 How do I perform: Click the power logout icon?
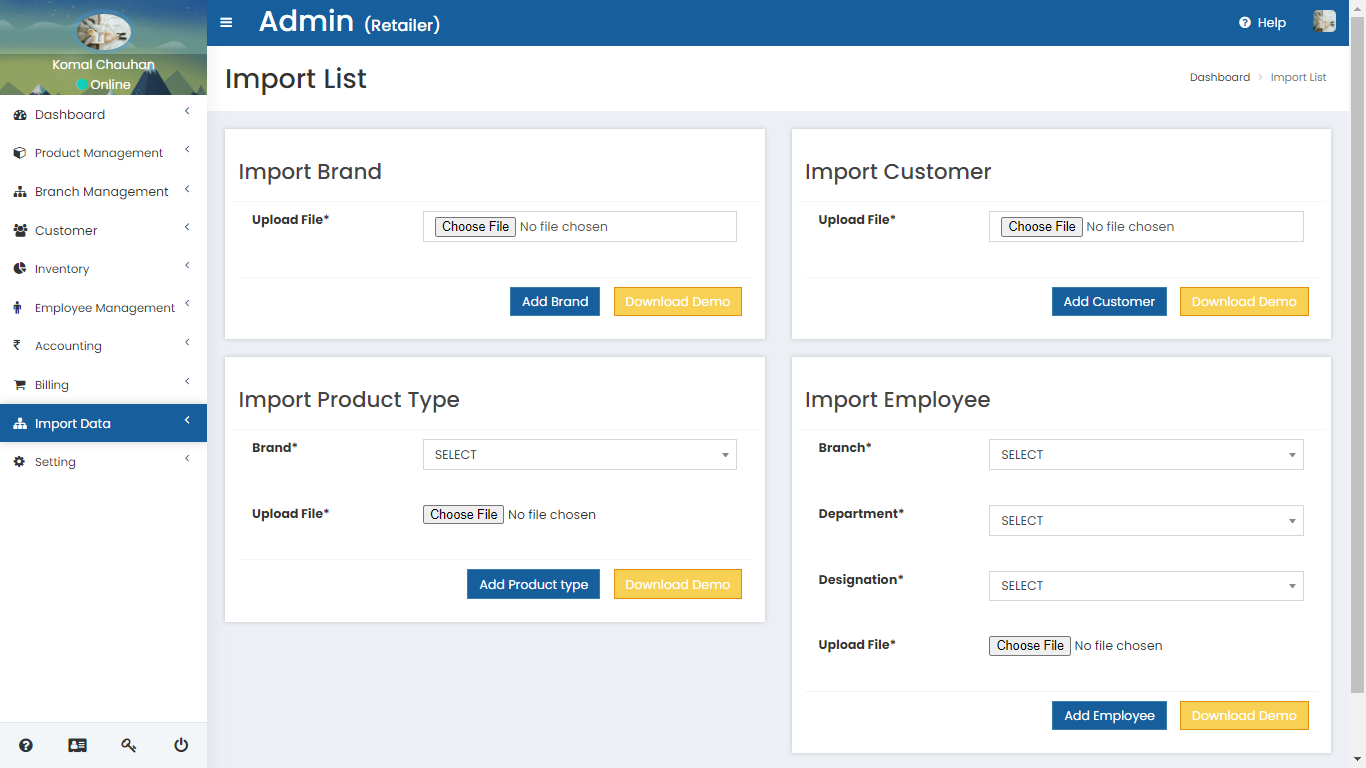coord(181,745)
